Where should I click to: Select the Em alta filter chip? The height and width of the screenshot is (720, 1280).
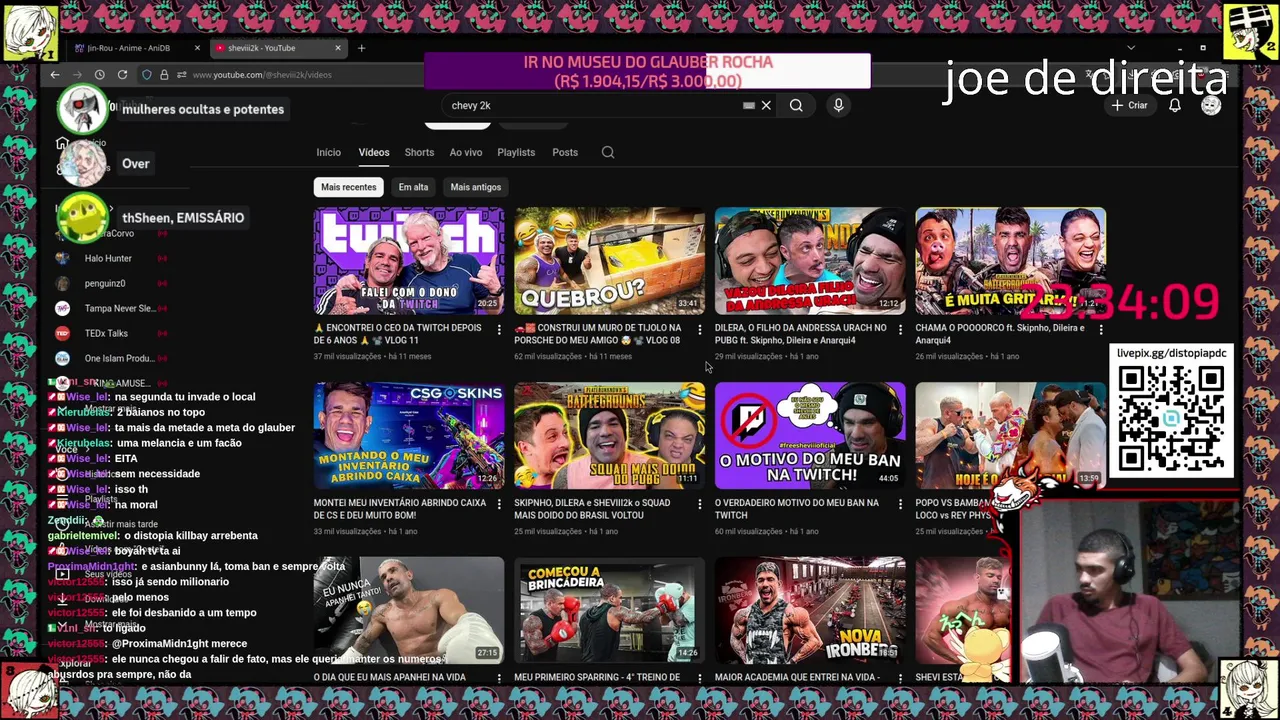(x=413, y=187)
